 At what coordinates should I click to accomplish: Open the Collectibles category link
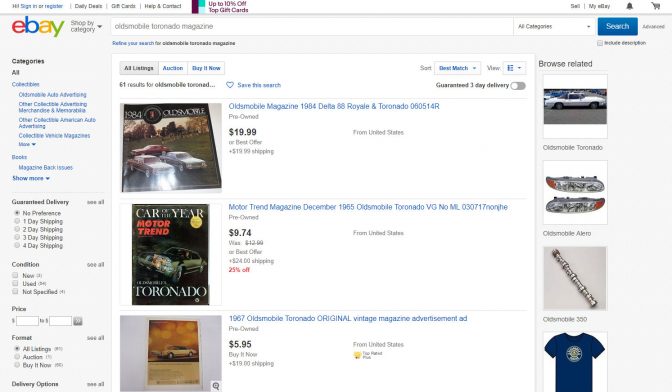[x=25, y=84]
